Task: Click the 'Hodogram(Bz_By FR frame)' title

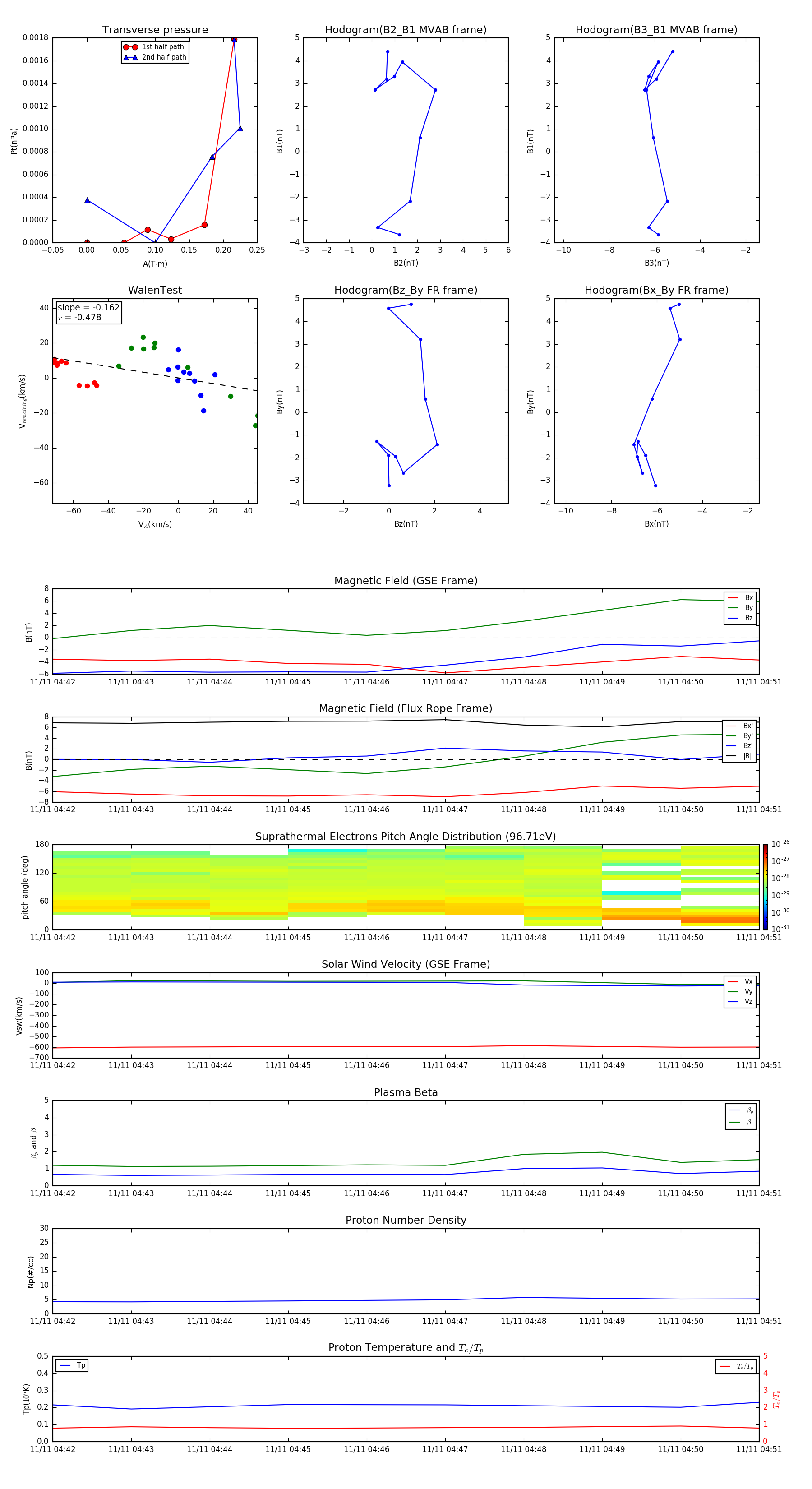Action: [406, 290]
